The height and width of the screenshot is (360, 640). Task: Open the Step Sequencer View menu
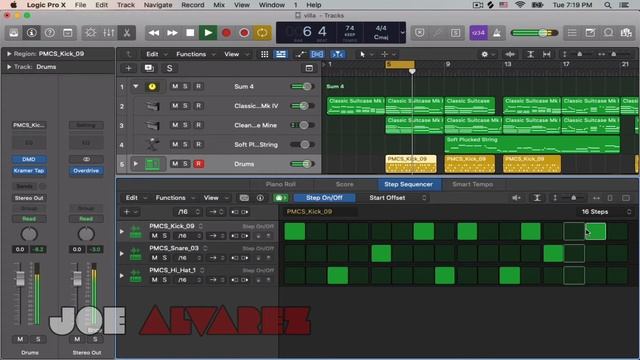[215, 198]
